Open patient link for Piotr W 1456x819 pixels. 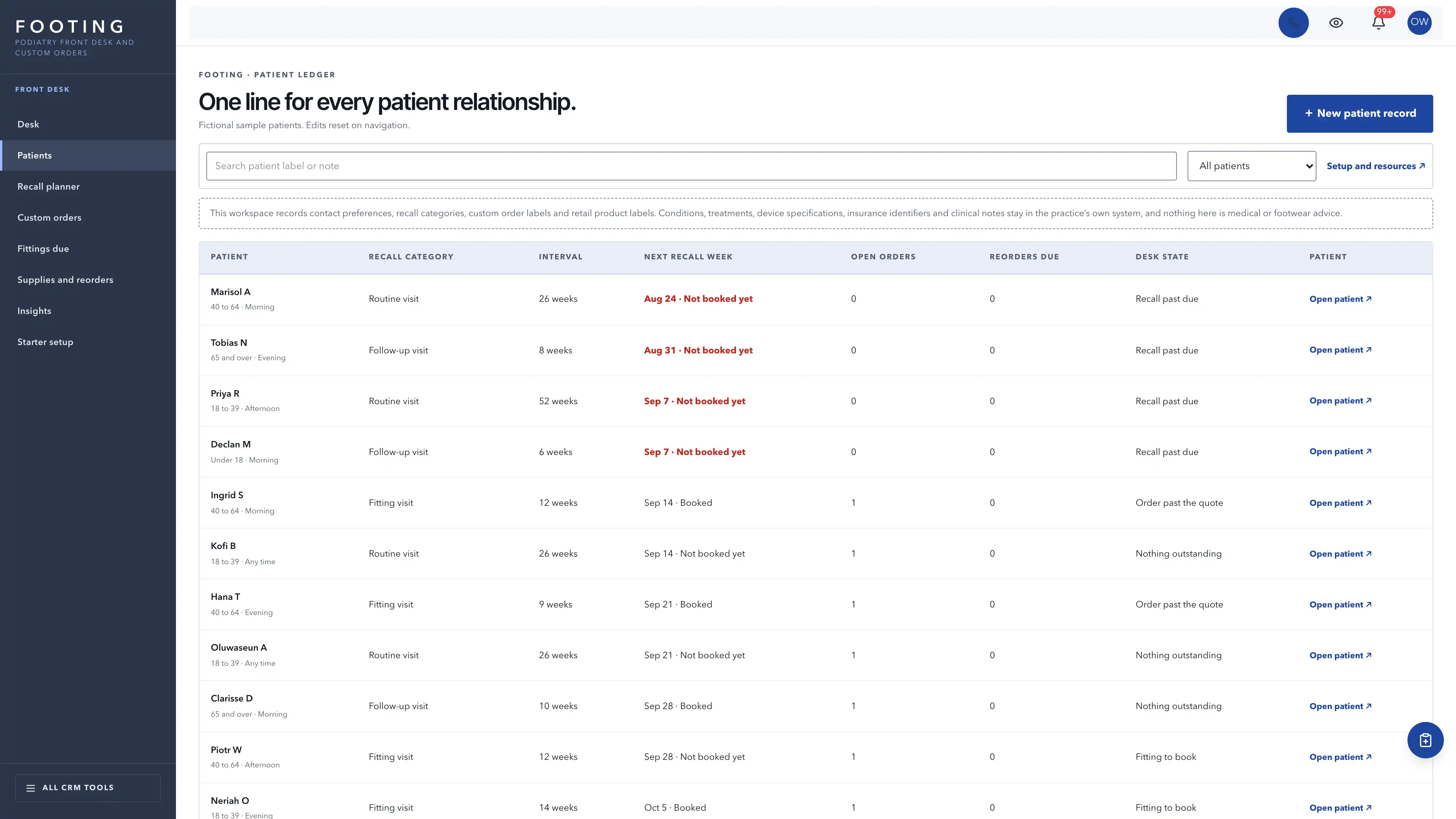point(1340,758)
